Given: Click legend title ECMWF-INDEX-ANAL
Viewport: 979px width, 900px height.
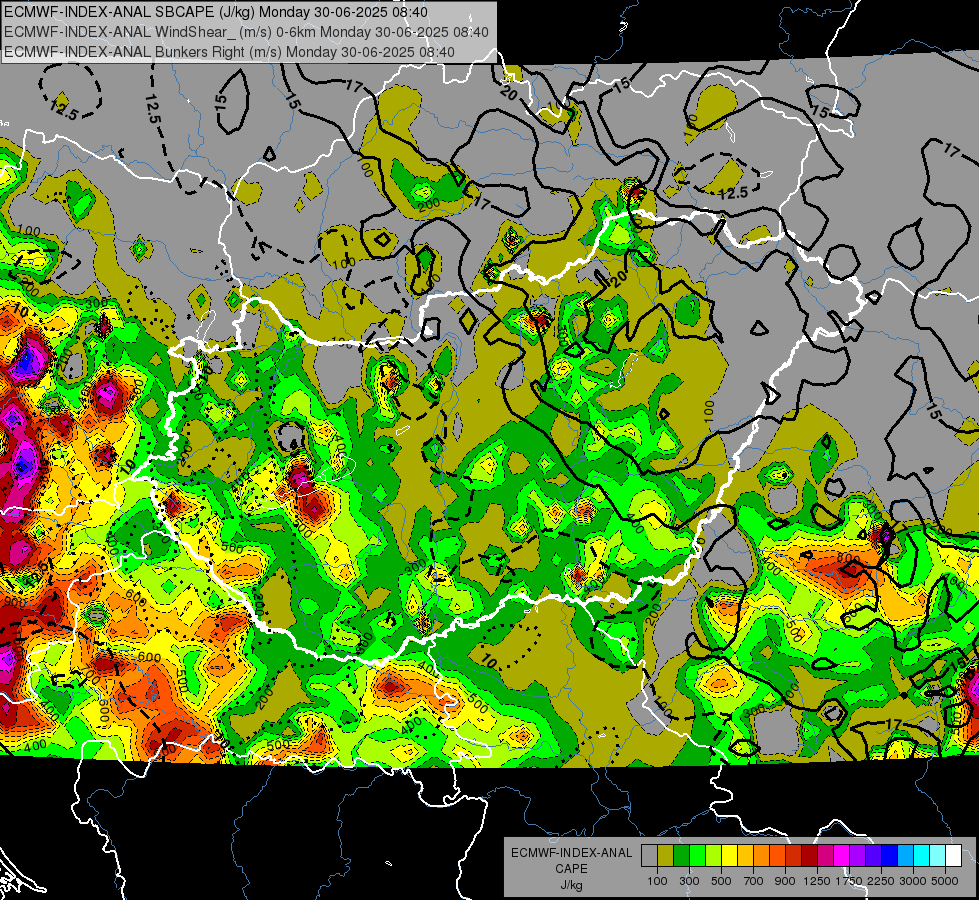Looking at the screenshot, I should click(572, 853).
